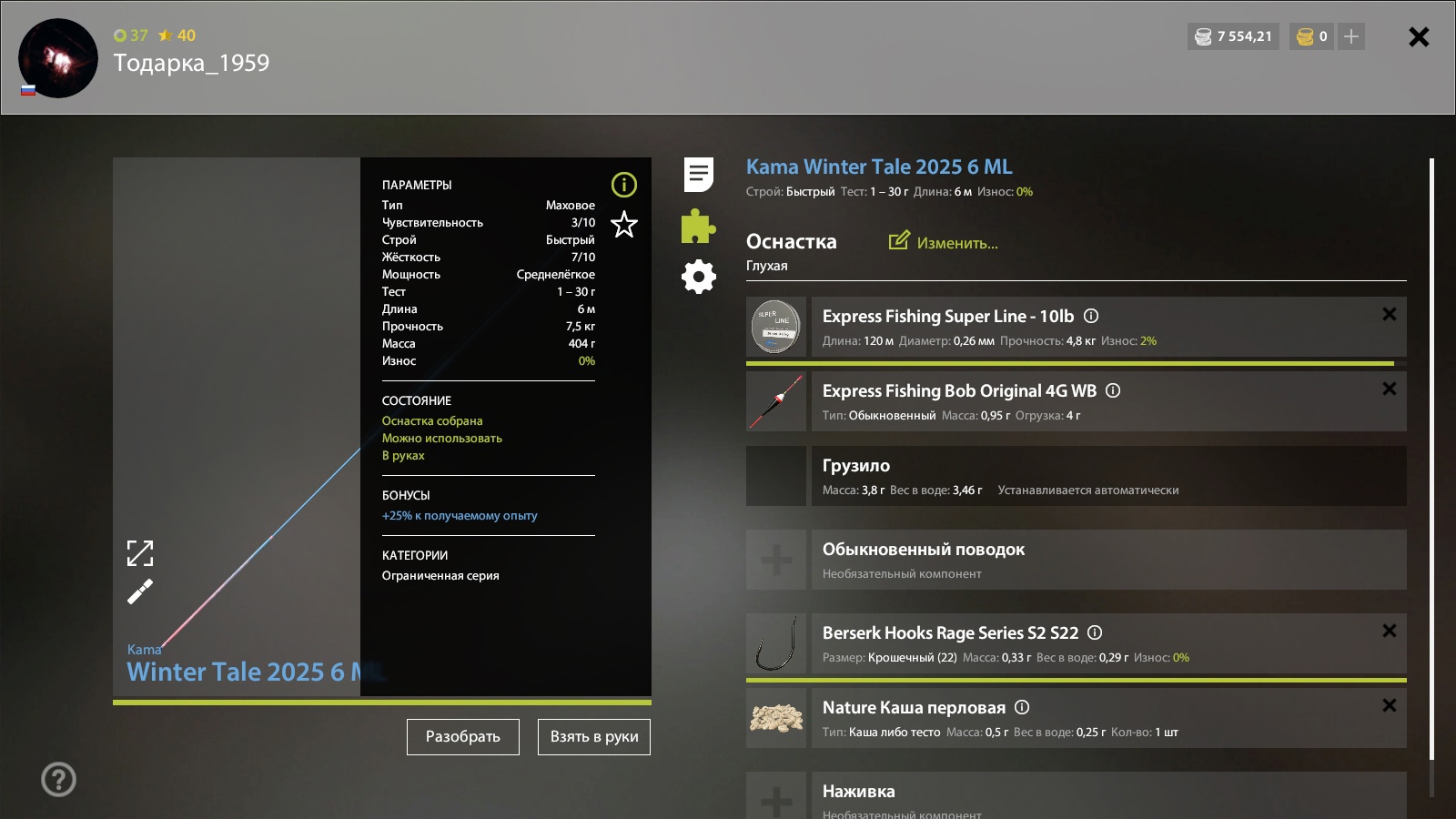Screen dimensions: 1456x819
Task: Click the Nature Каша перловая name
Action: (914, 707)
